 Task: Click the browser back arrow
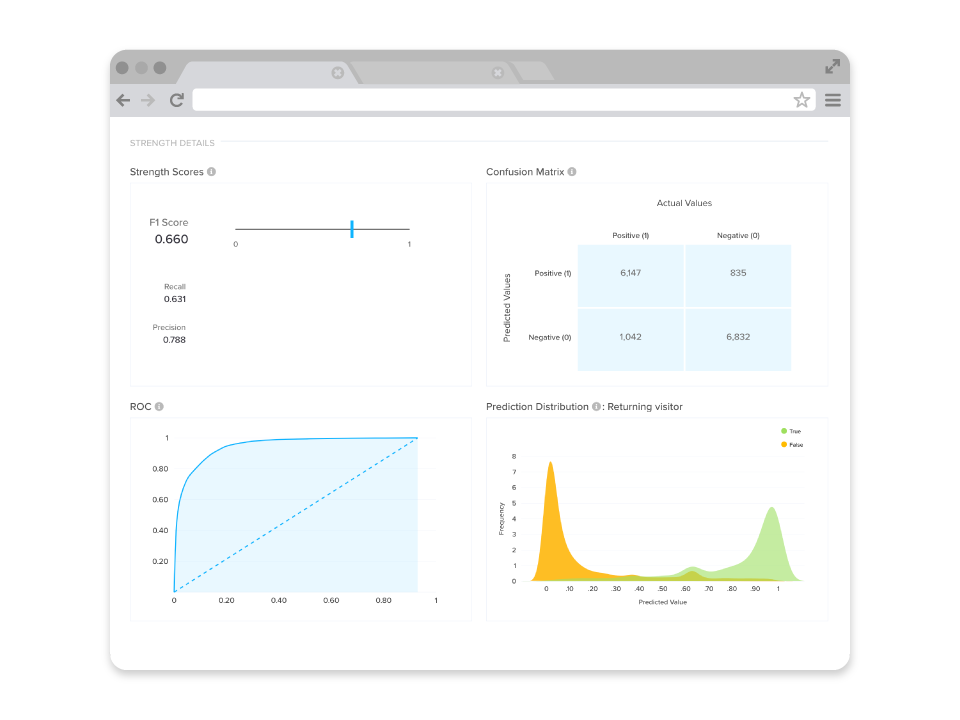(123, 100)
